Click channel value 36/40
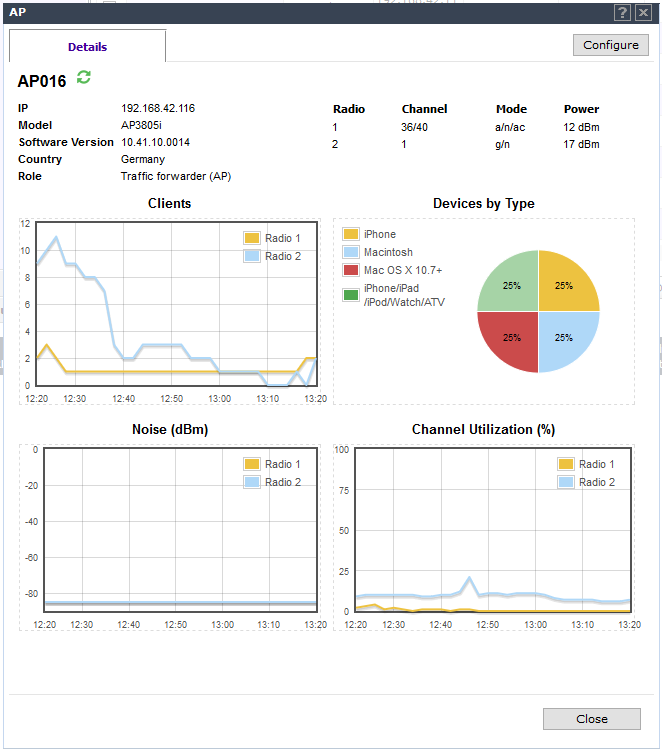 click(x=414, y=127)
